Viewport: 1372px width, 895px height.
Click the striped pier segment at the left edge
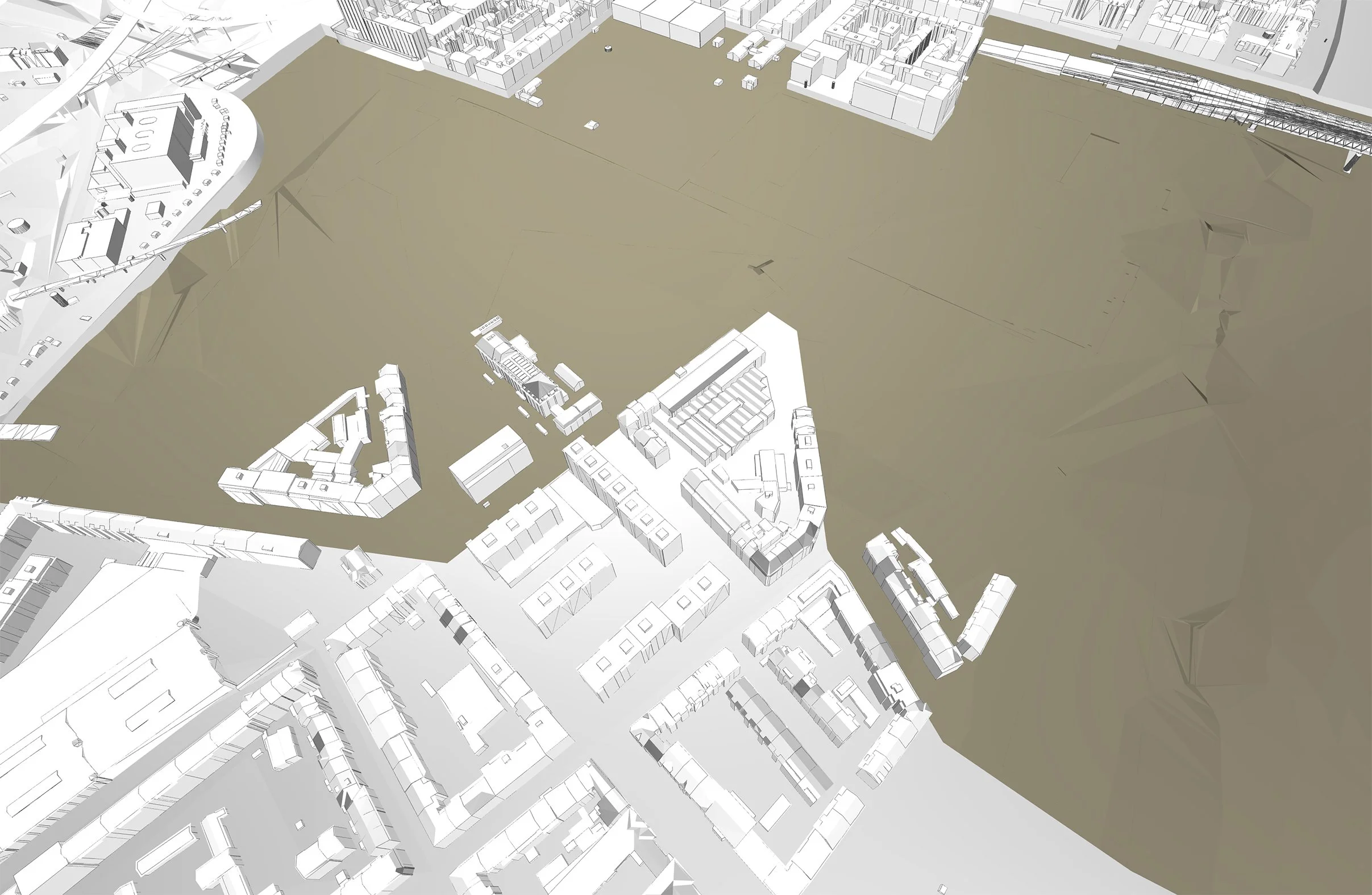(28, 432)
